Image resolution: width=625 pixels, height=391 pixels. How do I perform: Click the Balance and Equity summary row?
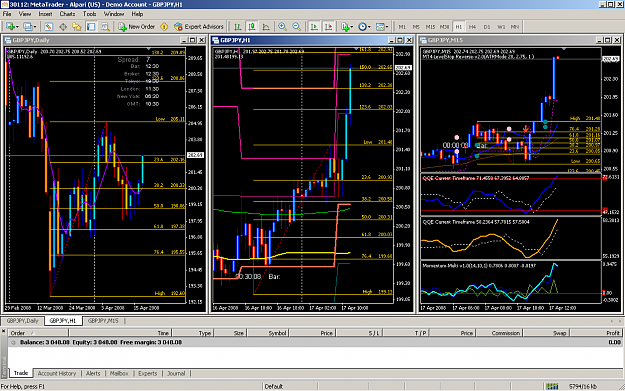point(315,342)
